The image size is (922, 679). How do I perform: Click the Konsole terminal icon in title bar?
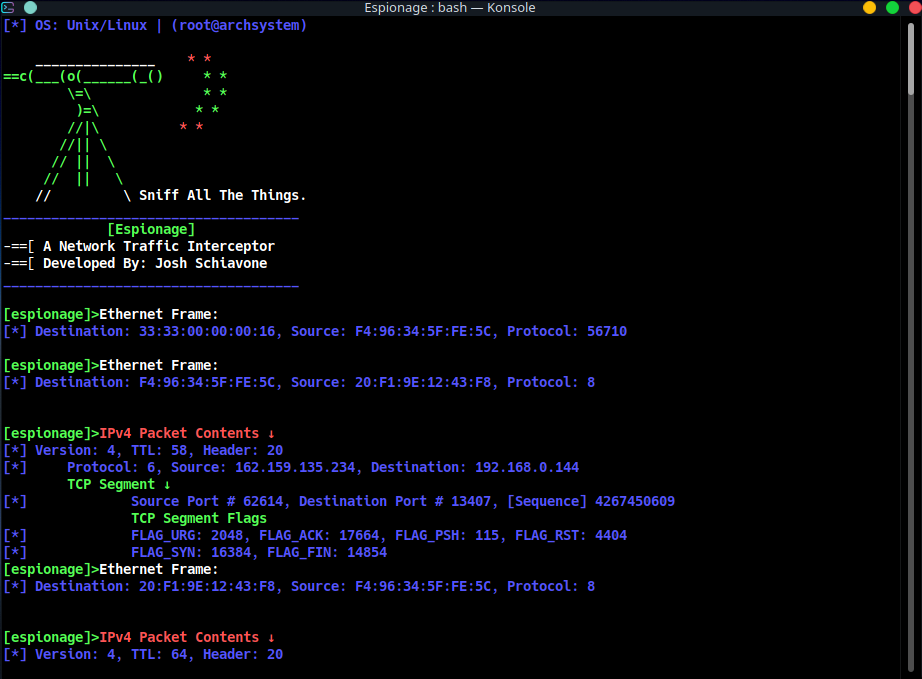coord(8,8)
